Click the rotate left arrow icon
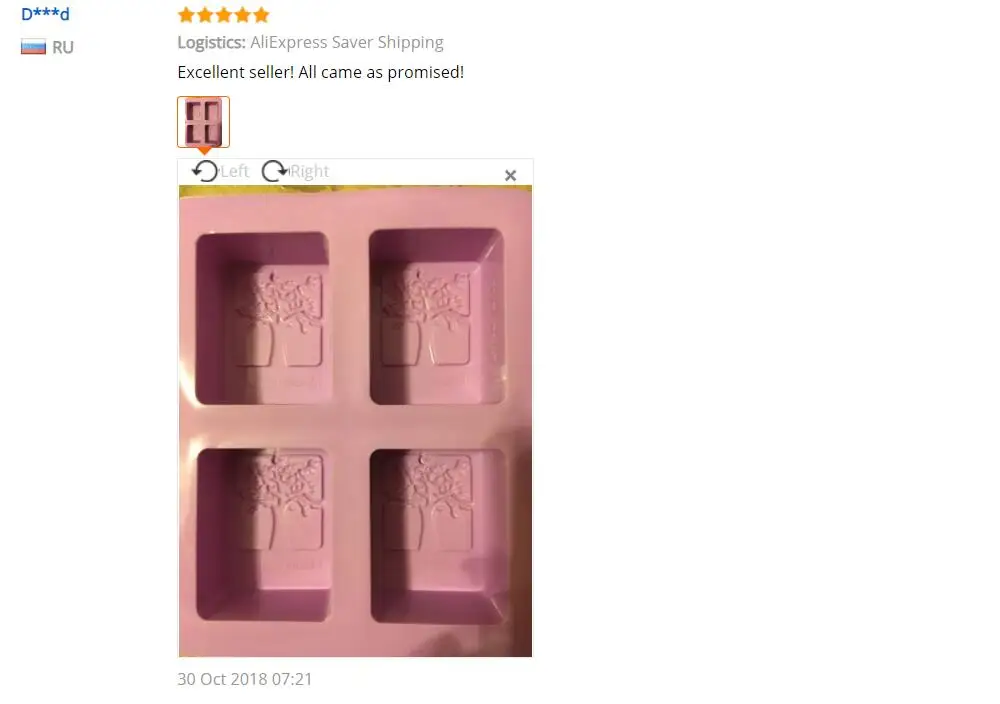 (x=205, y=171)
